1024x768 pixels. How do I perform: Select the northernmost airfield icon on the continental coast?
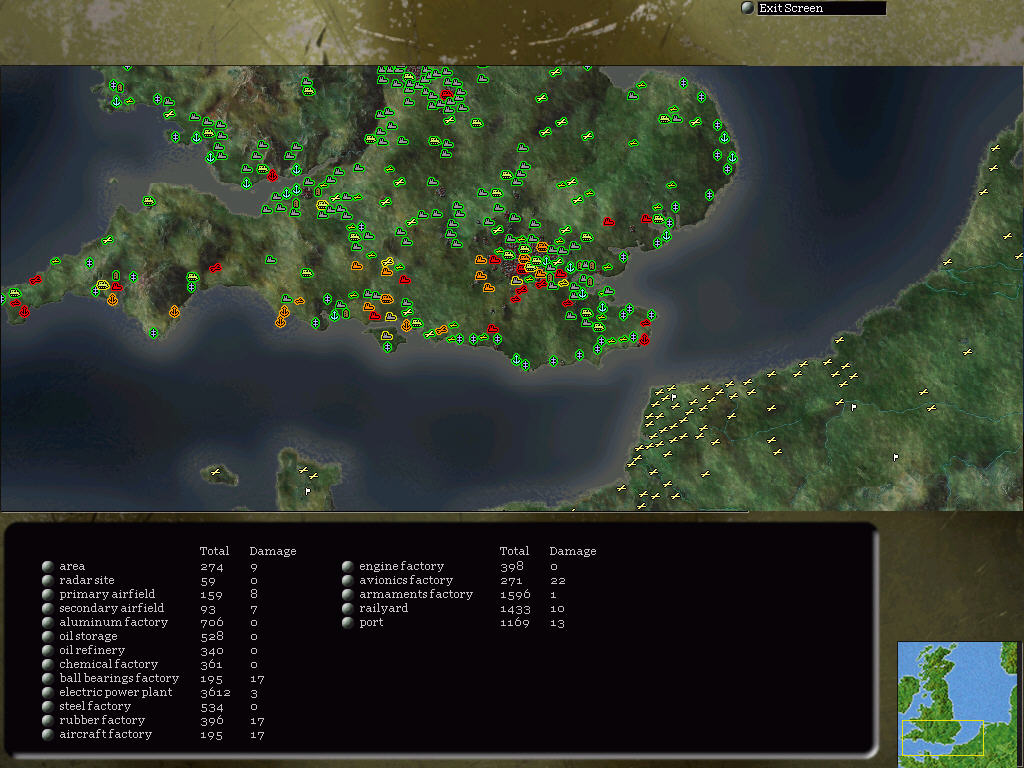[x=995, y=148]
